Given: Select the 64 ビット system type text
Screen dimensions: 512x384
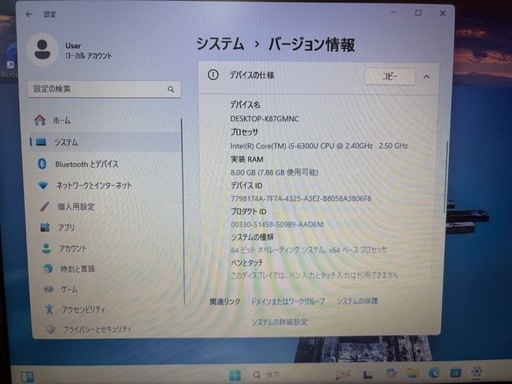Looking at the screenshot, I should pyautogui.click(x=309, y=250).
